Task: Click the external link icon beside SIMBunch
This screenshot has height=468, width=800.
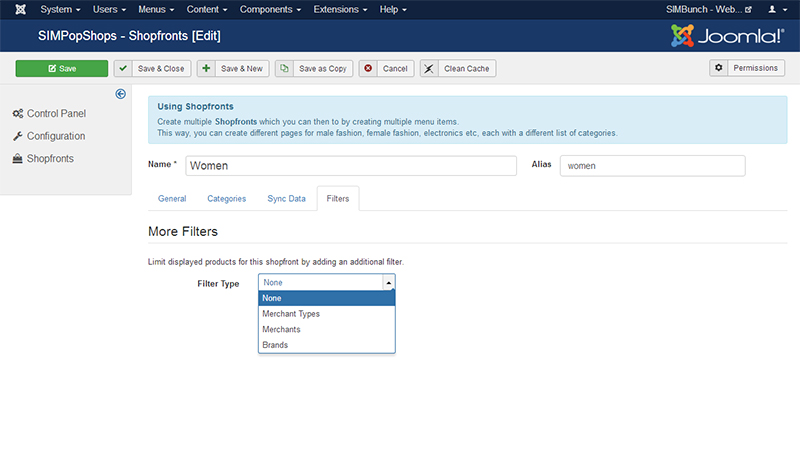Action: click(748, 10)
